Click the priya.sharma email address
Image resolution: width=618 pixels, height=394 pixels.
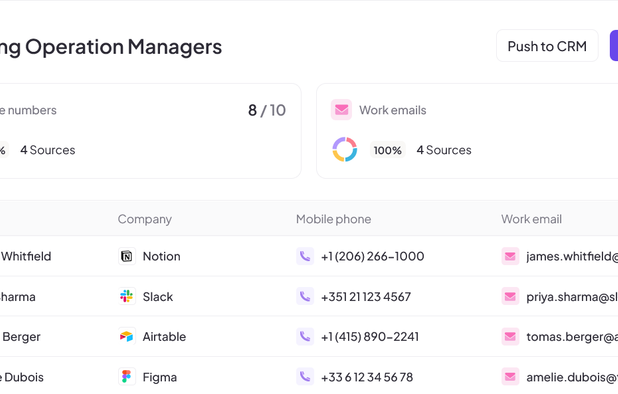pyautogui.click(x=572, y=296)
